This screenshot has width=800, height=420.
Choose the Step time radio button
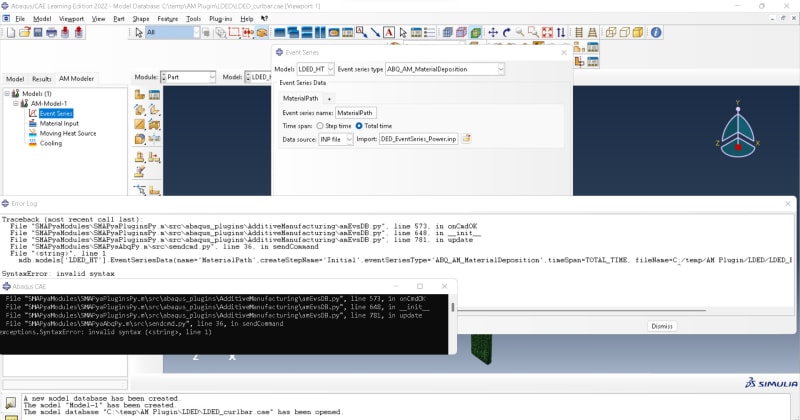[320, 126]
